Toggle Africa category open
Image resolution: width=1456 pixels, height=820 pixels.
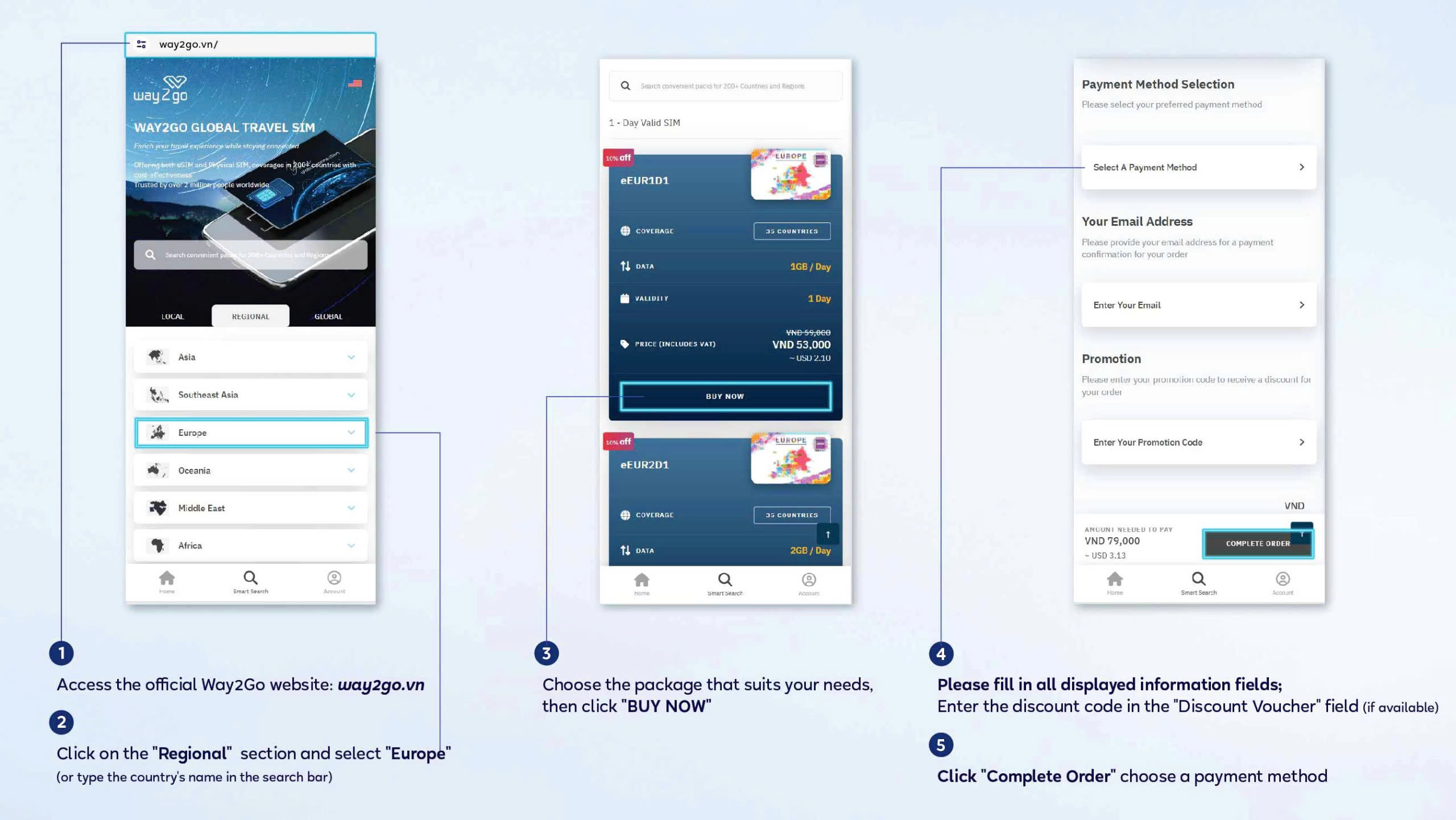351,545
